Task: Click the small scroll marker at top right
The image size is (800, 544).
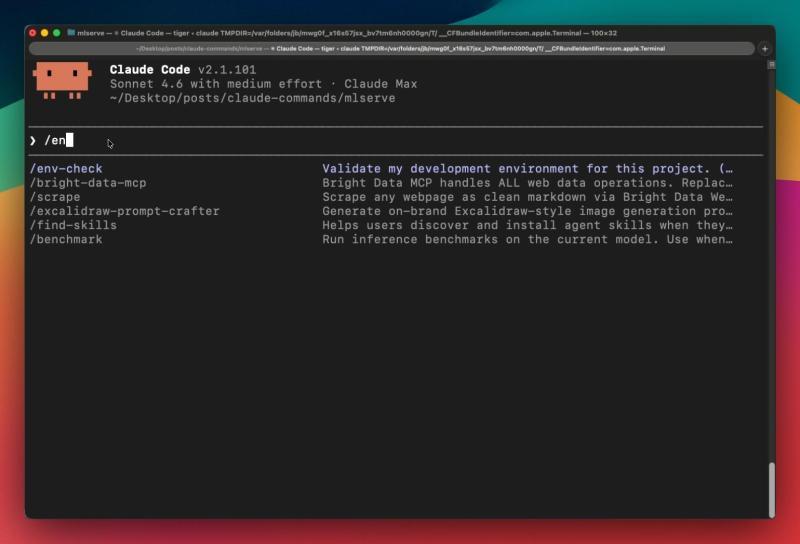Action: [771, 64]
